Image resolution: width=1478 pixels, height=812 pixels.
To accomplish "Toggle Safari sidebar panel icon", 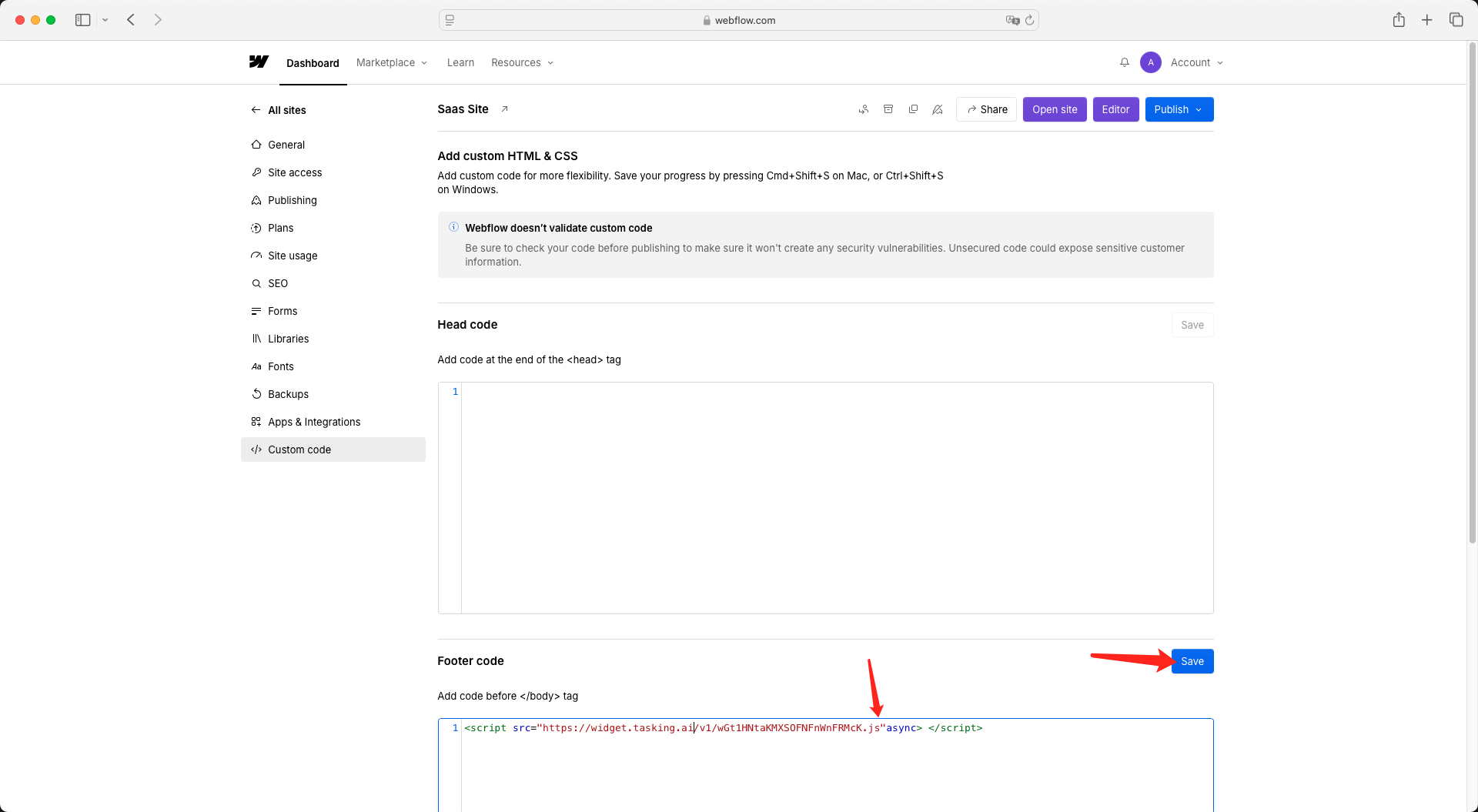I will tap(82, 20).
